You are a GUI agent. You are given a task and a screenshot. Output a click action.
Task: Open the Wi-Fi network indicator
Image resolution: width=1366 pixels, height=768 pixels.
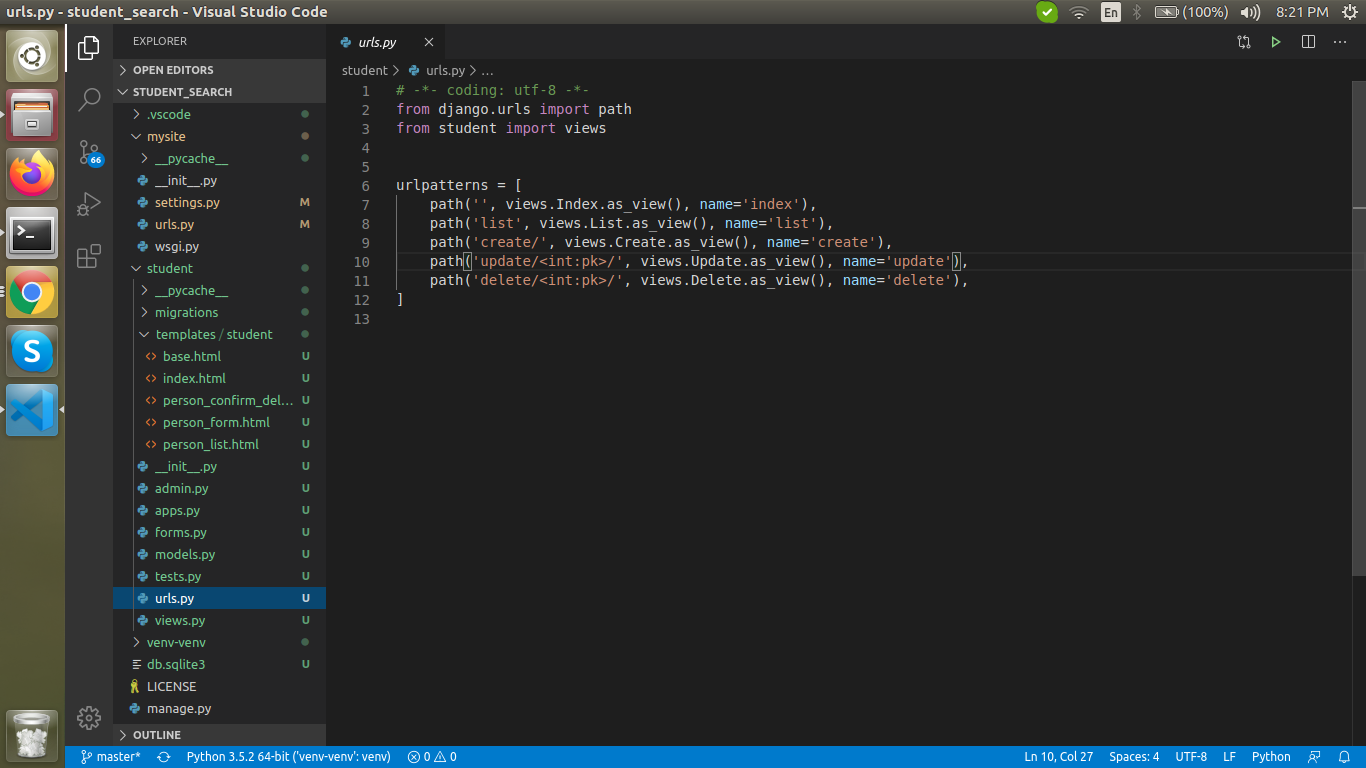pos(1078,12)
